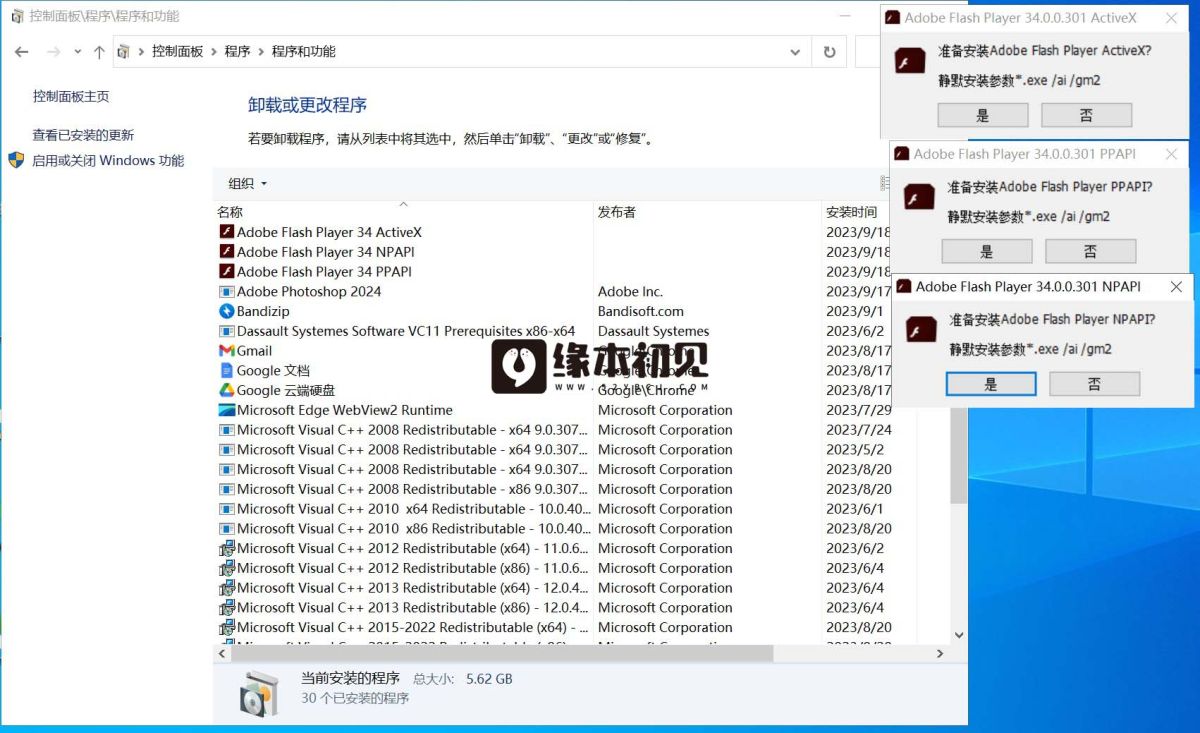Image resolution: width=1200 pixels, height=733 pixels.
Task: Click the 程序 breadcrumb segment
Action: (238, 52)
